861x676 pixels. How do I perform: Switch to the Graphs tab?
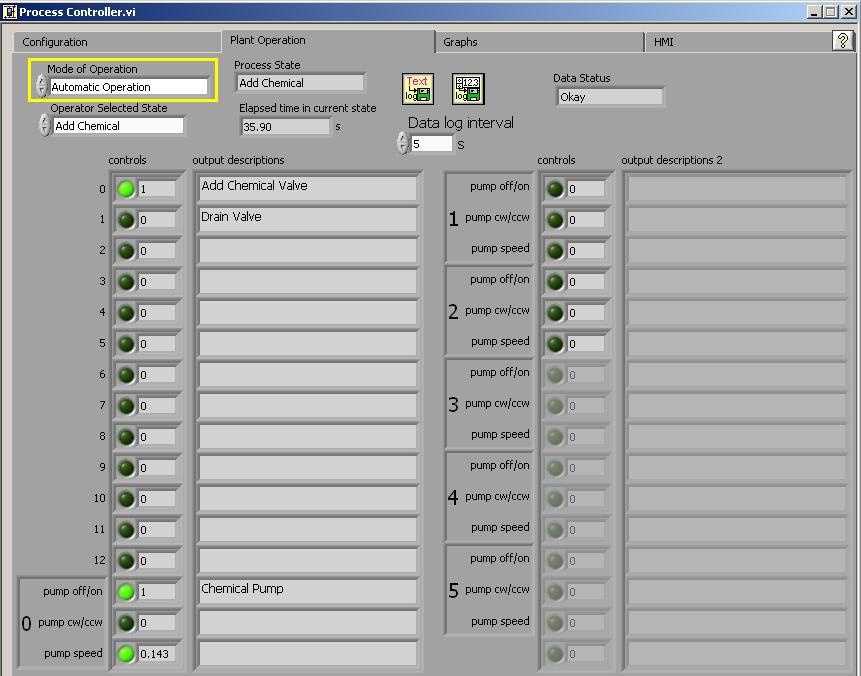(x=539, y=42)
